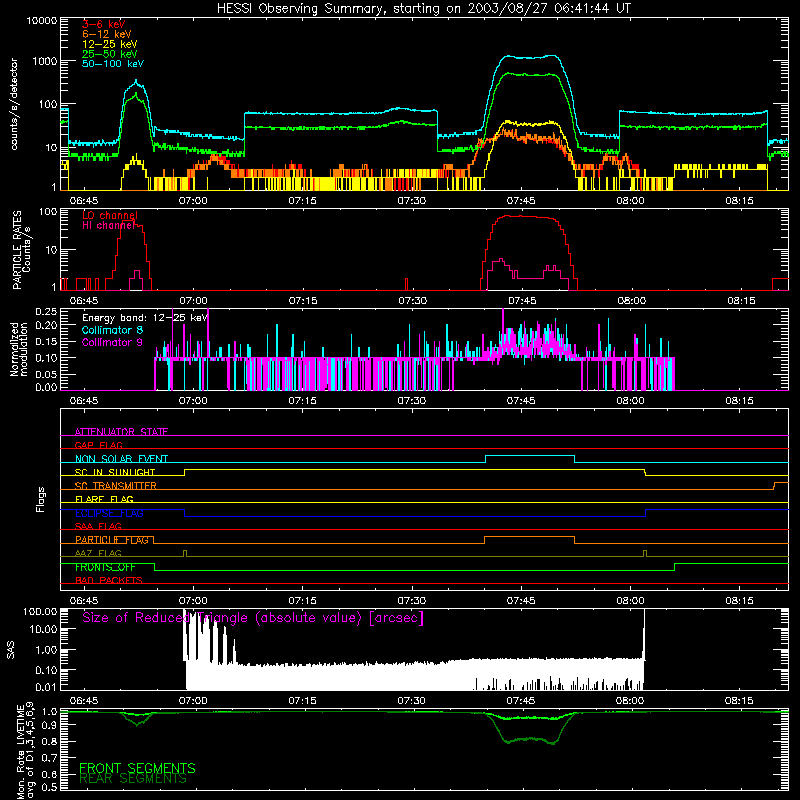The width and height of the screenshot is (800, 800).
Task: Select the BAD_PACKETS flag label
Action: [x=109, y=581]
